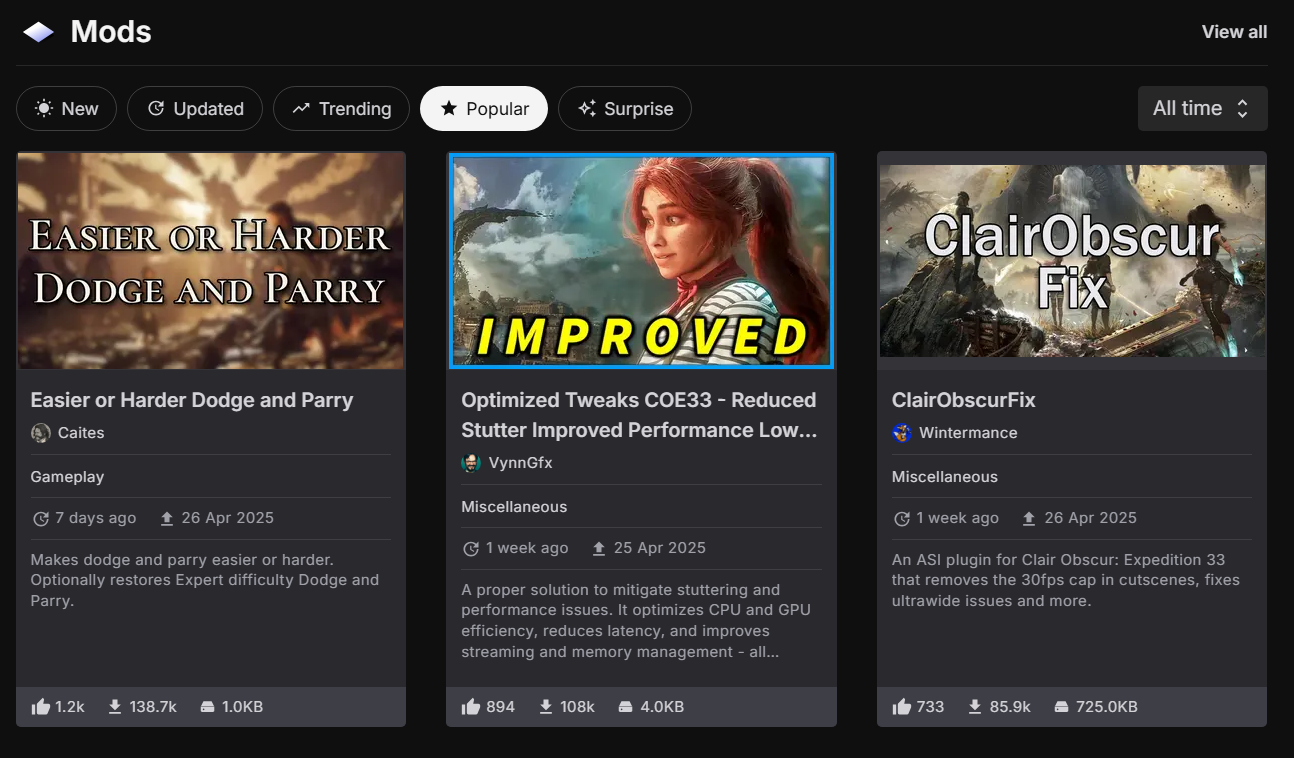Click Gameplay category on first mod card
The width and height of the screenshot is (1294, 758).
67,477
